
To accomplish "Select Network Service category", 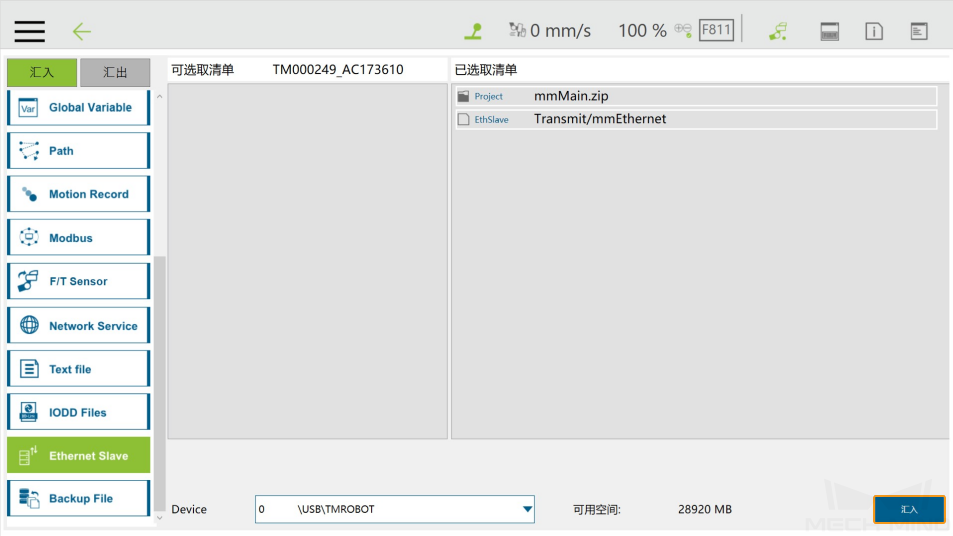I will 78,326.
